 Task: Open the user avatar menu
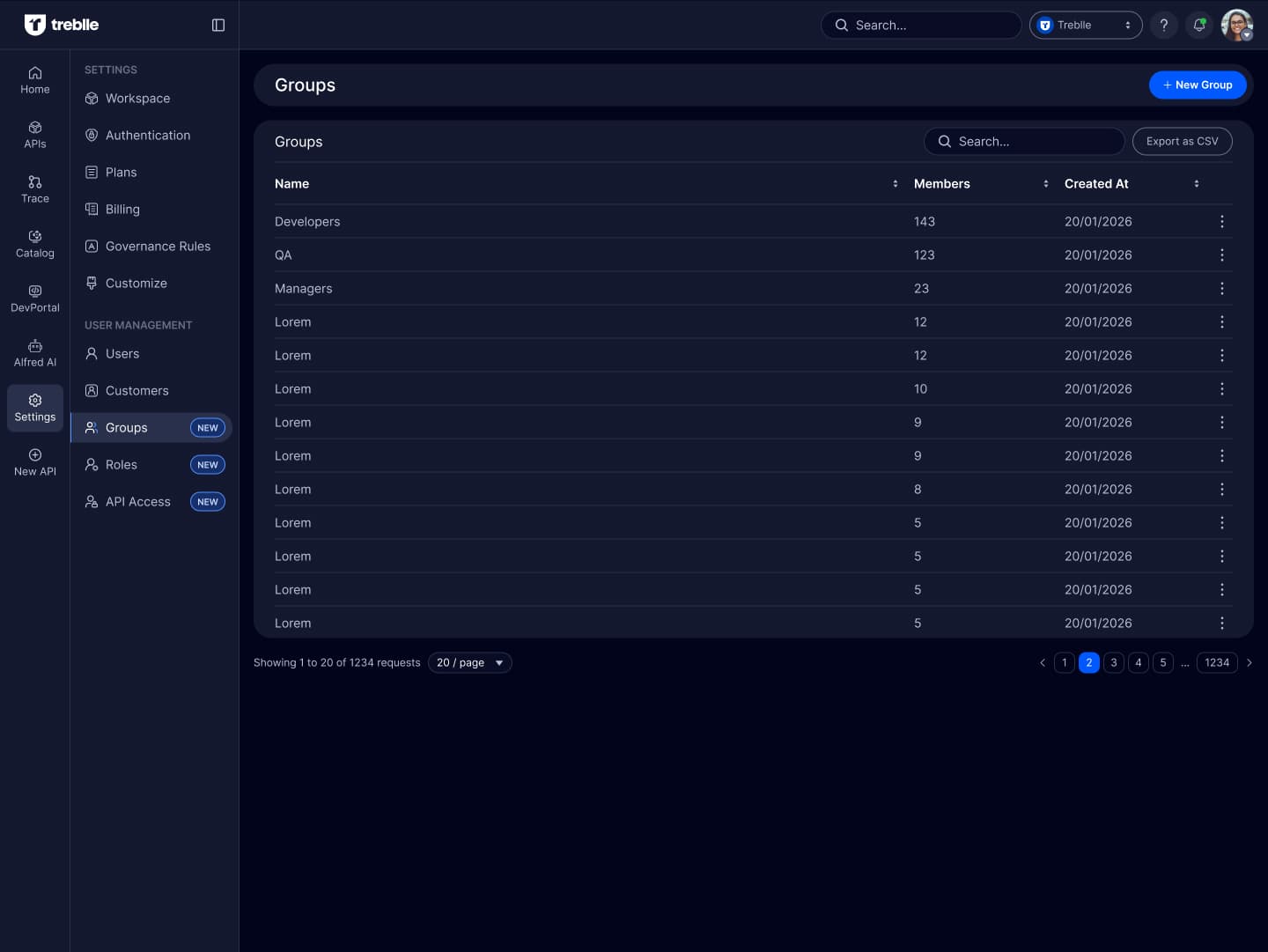point(1236,26)
